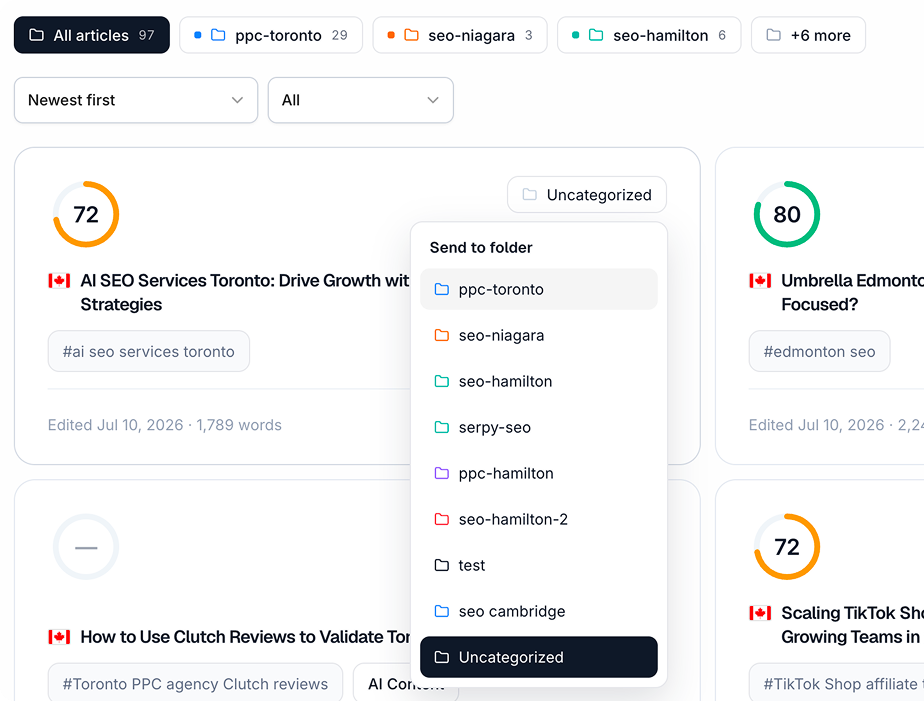The height and width of the screenshot is (701, 924).
Task: Click the empty score ring on Clutch Reviews card
Action: [x=86, y=547]
